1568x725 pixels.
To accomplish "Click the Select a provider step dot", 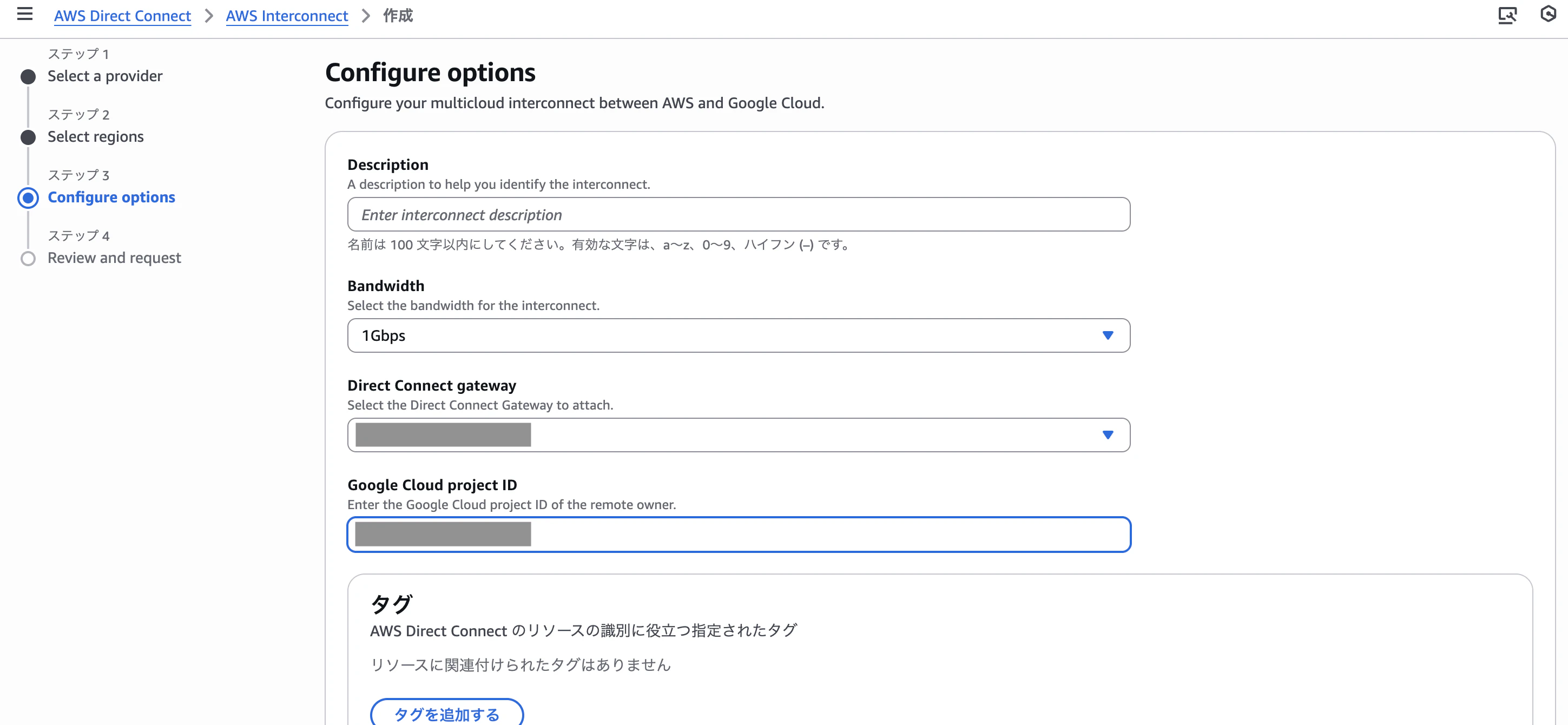I will (28, 77).
